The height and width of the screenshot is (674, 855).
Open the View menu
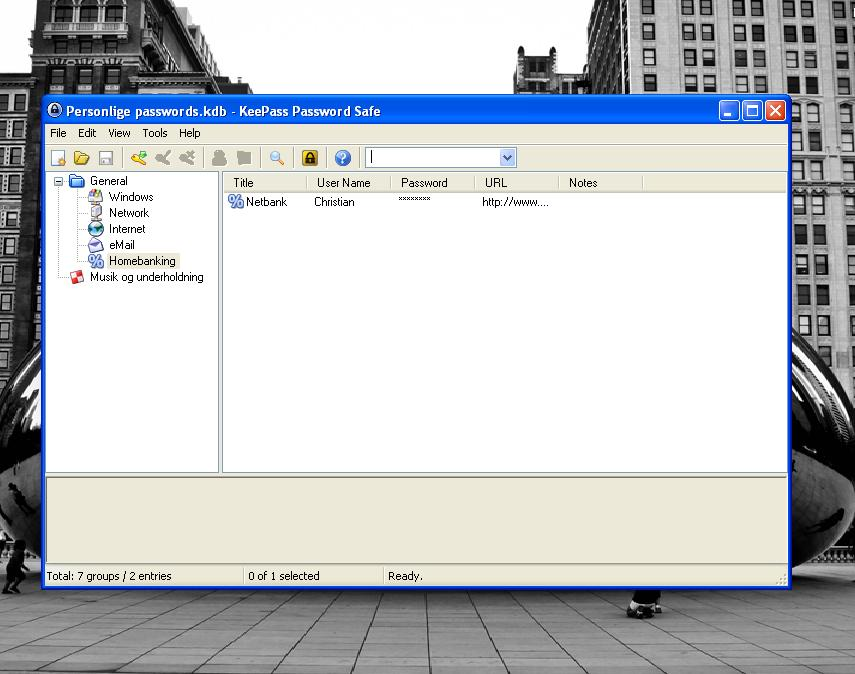pos(119,133)
